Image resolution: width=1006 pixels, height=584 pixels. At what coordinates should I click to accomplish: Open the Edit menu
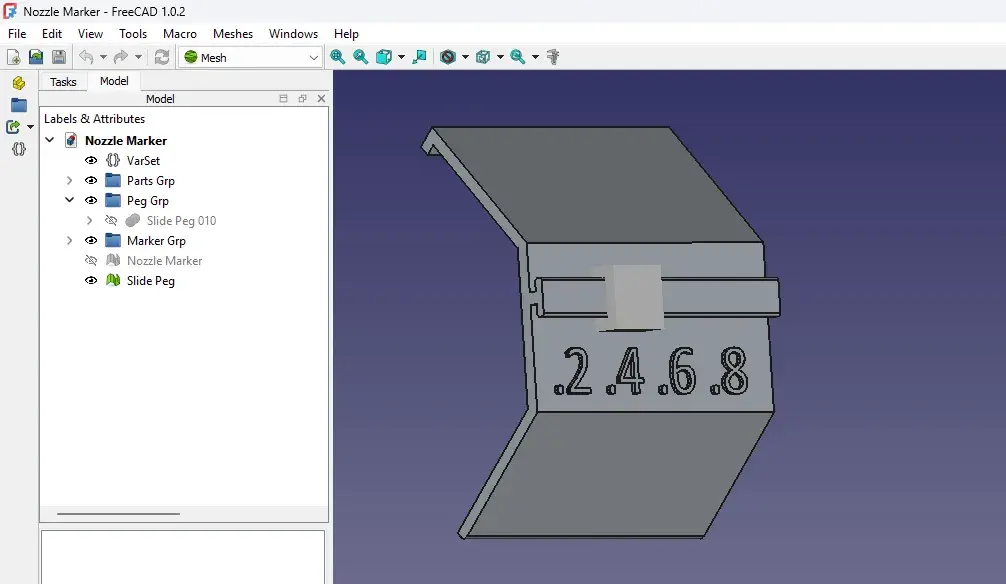tap(52, 34)
